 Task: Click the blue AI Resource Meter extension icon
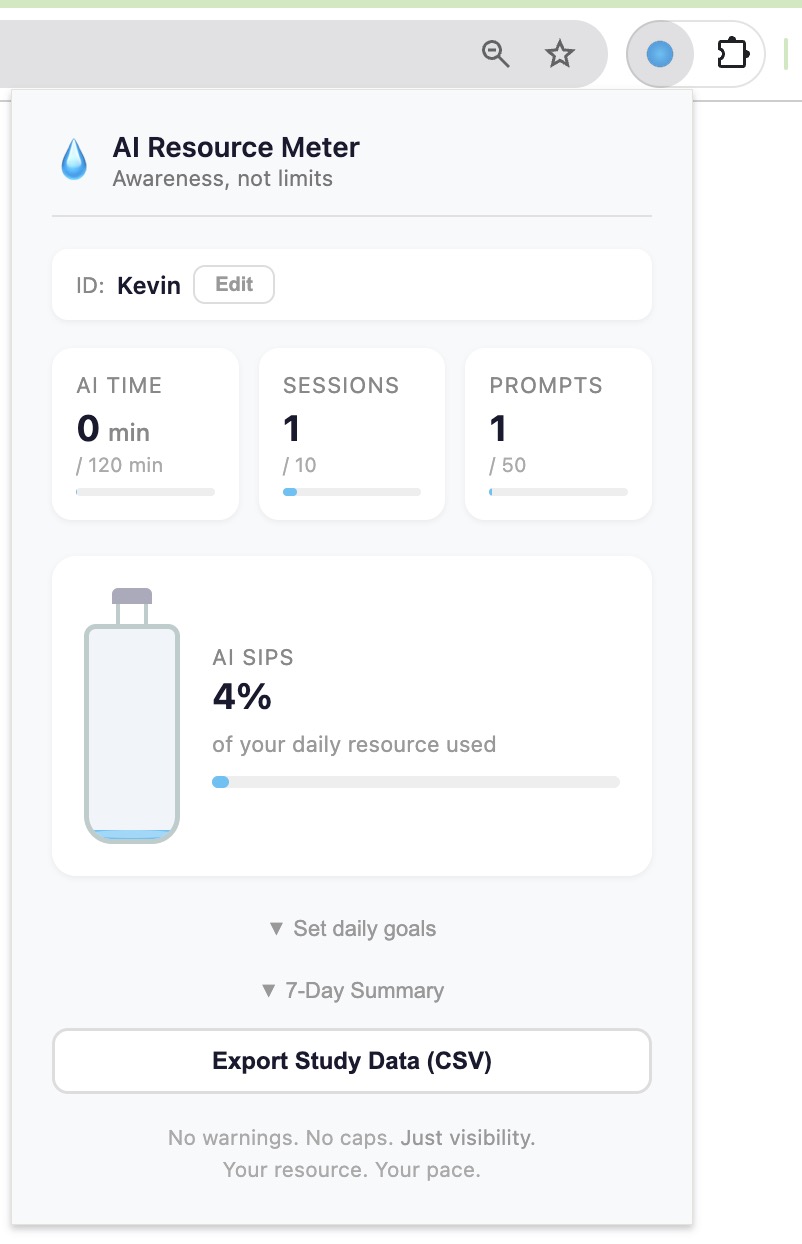pyautogui.click(x=659, y=54)
